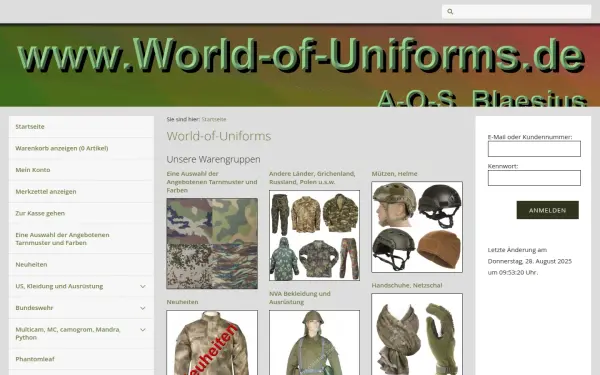Open NVA Bekleidung und Ausrüstung link

pos(300,298)
